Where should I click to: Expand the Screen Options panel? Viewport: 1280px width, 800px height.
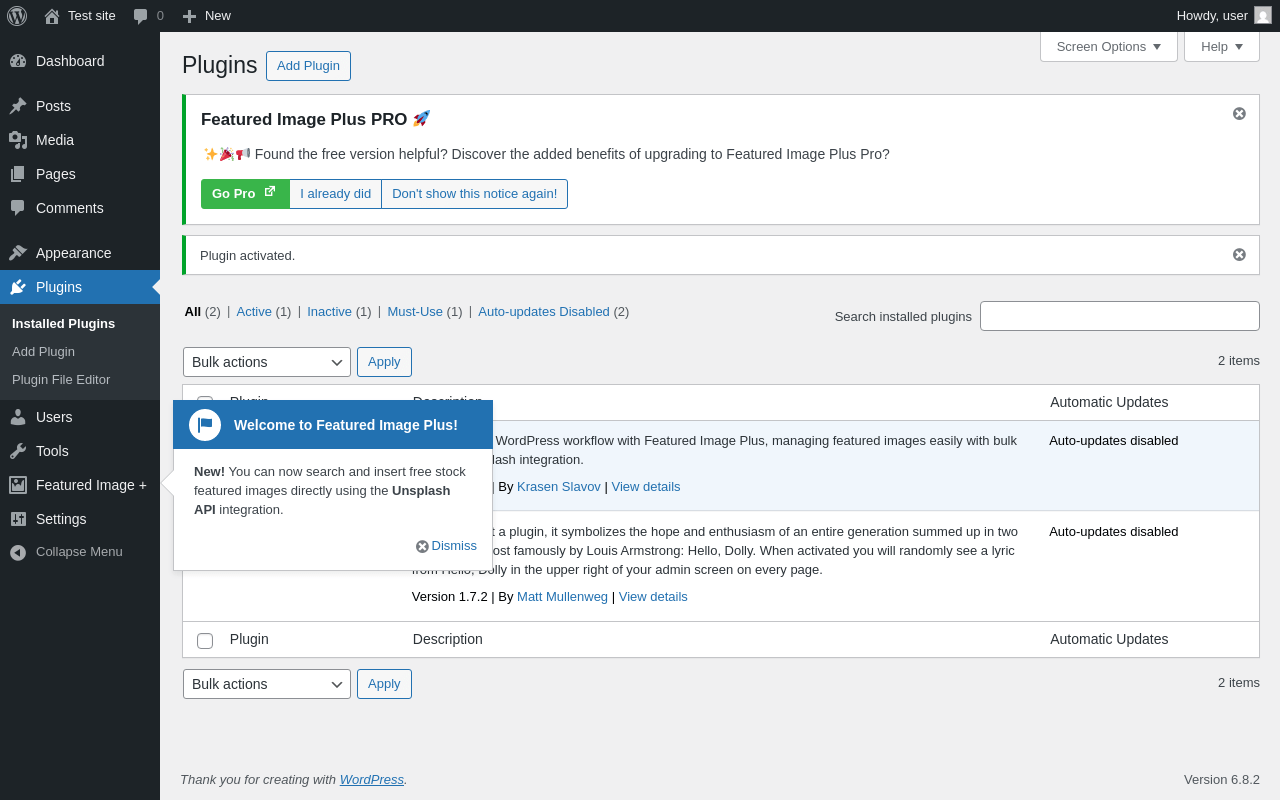coord(1109,46)
